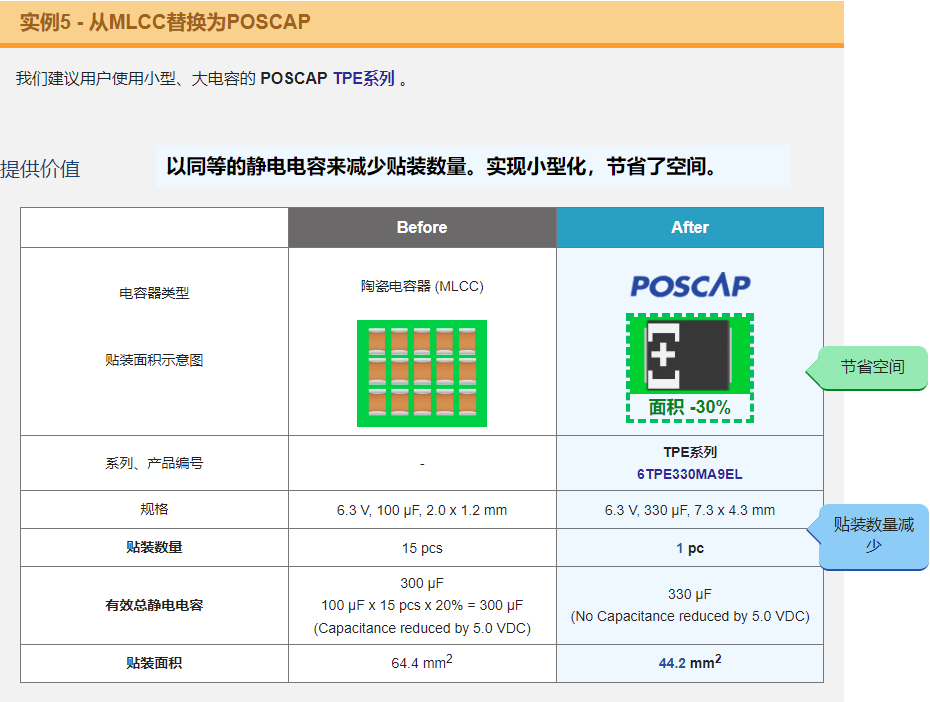Click the dash in Before product number cell

pyautogui.click(x=422, y=464)
